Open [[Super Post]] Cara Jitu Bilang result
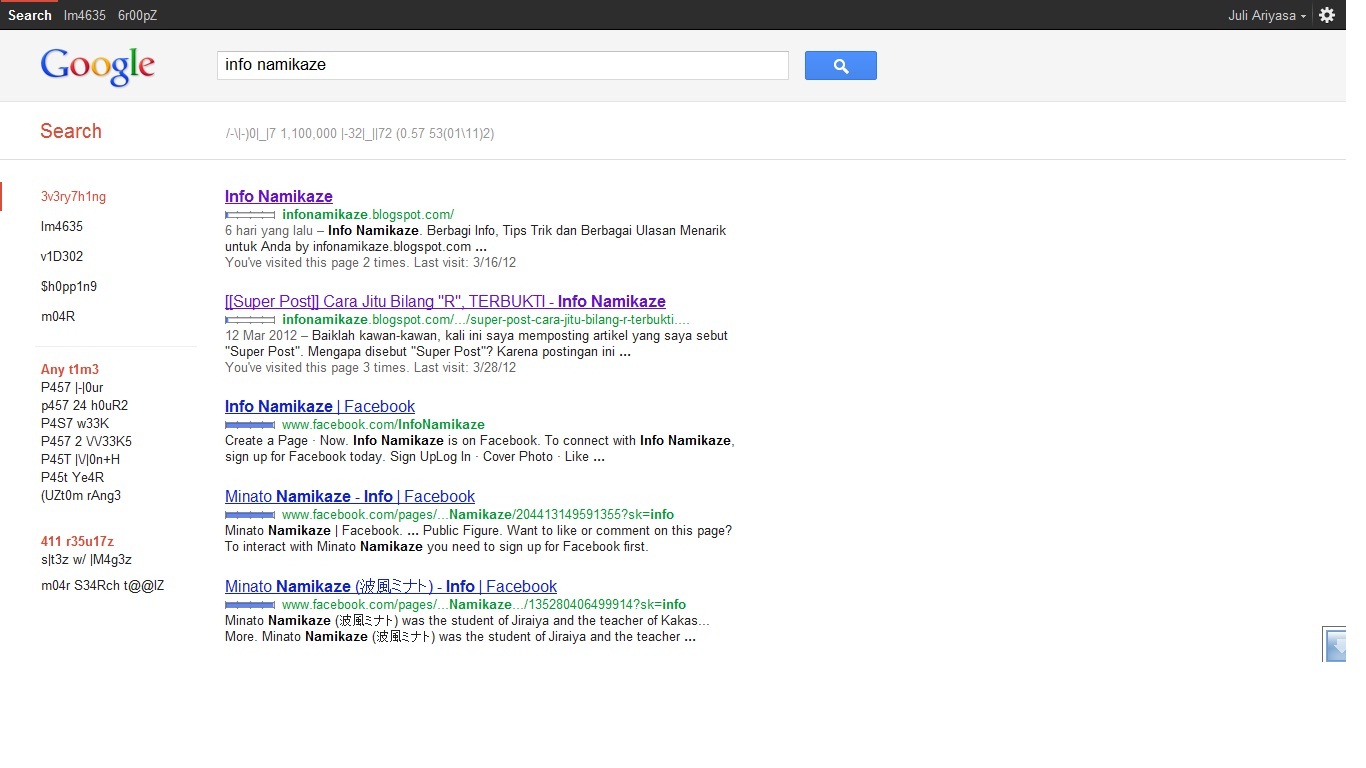 [x=445, y=302]
